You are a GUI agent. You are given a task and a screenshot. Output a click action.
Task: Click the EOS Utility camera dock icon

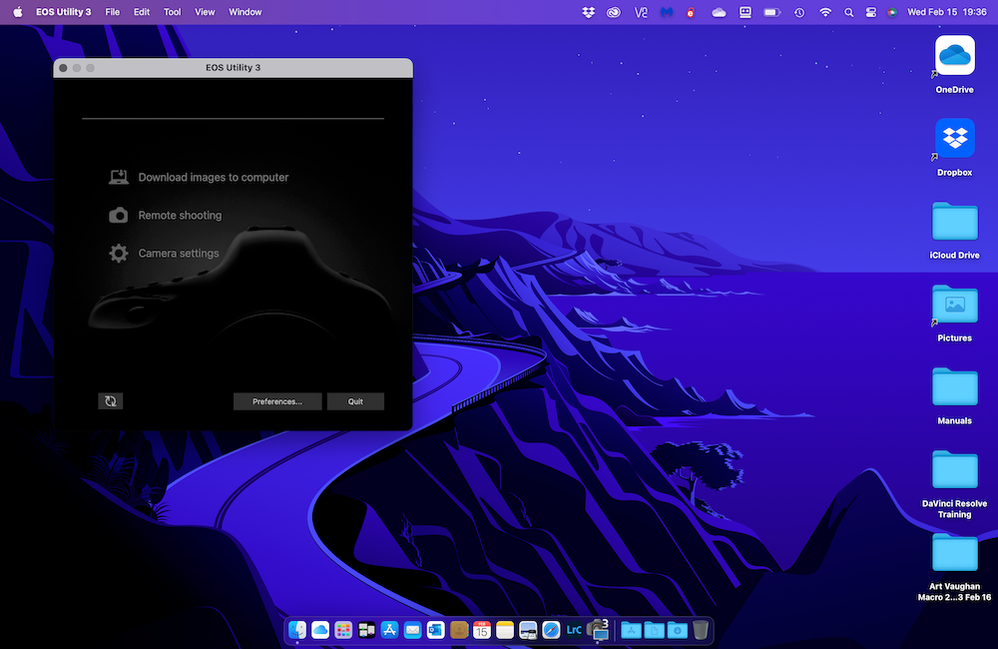point(598,630)
